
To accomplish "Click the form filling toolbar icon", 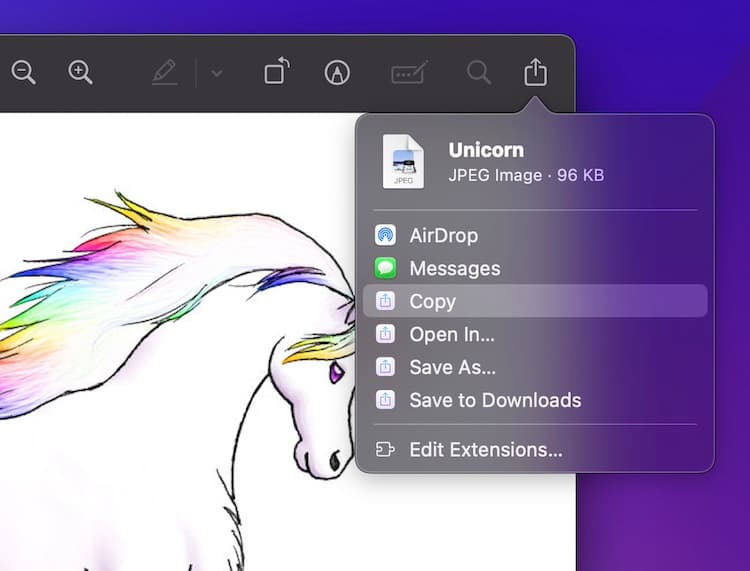I will tap(409, 72).
